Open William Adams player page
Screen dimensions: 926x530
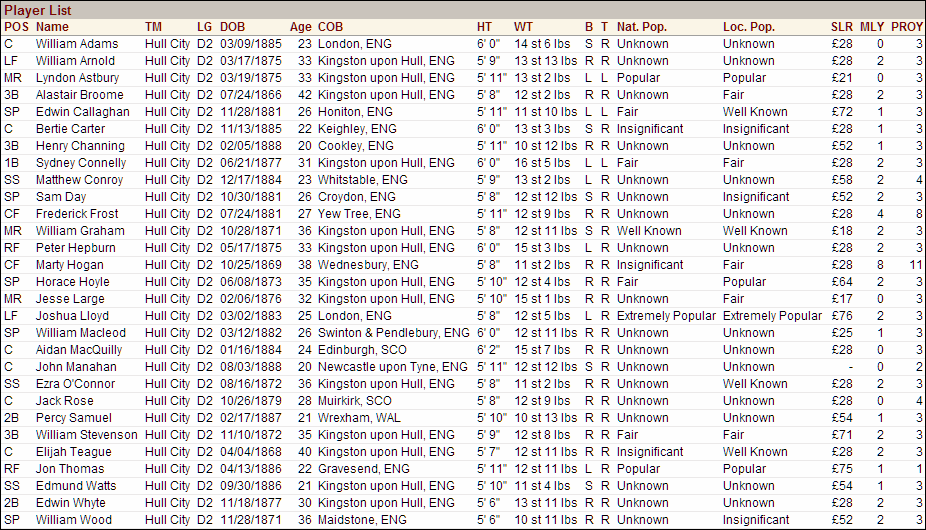point(76,44)
